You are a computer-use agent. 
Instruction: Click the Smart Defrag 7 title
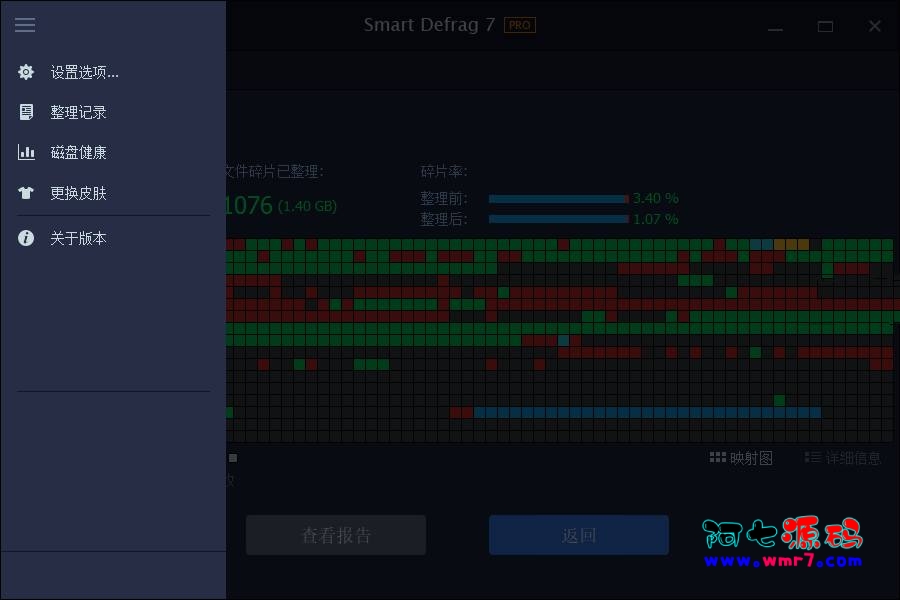[429, 25]
